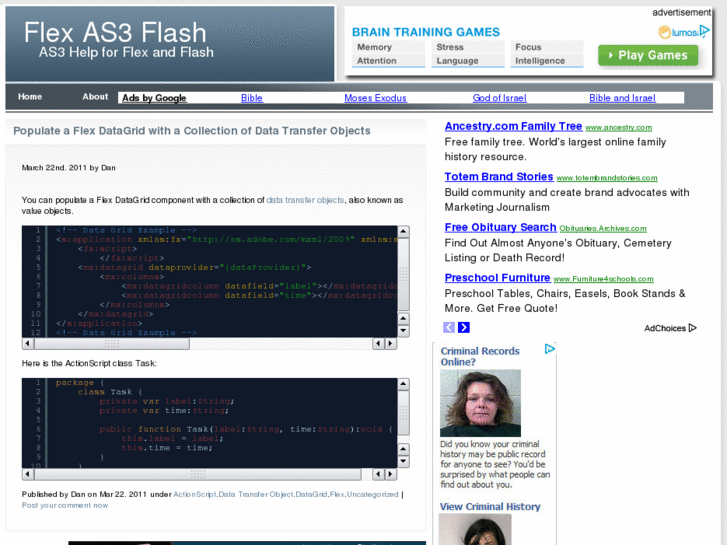The image size is (727, 545).
Task: Open the Home menu item
Action: pyautogui.click(x=30, y=96)
